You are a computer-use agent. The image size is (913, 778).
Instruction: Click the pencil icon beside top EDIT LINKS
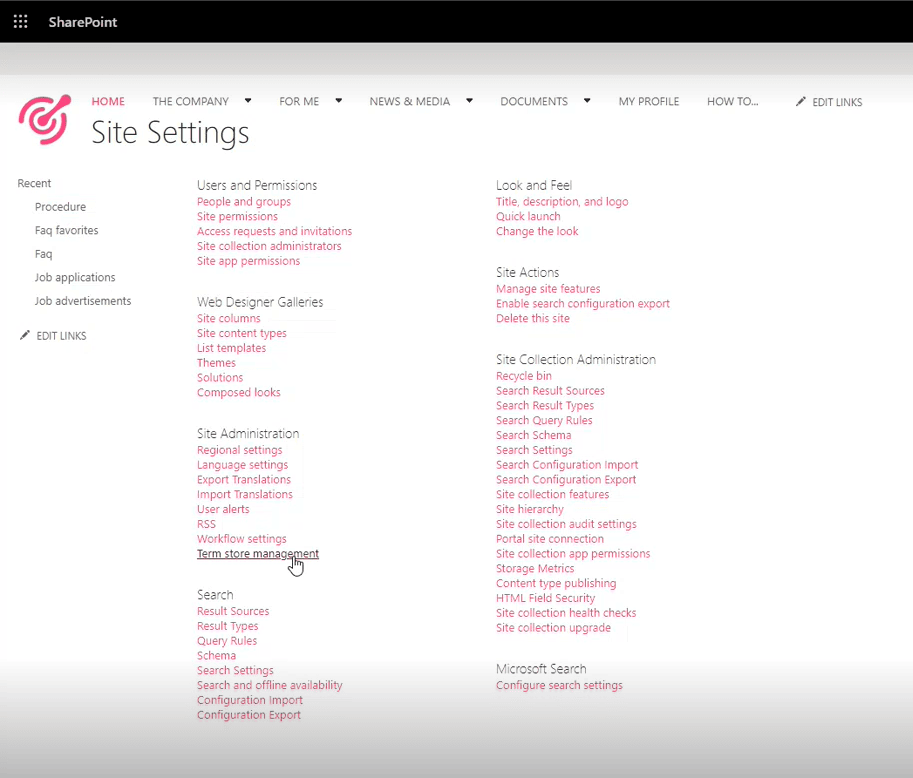[x=801, y=102]
